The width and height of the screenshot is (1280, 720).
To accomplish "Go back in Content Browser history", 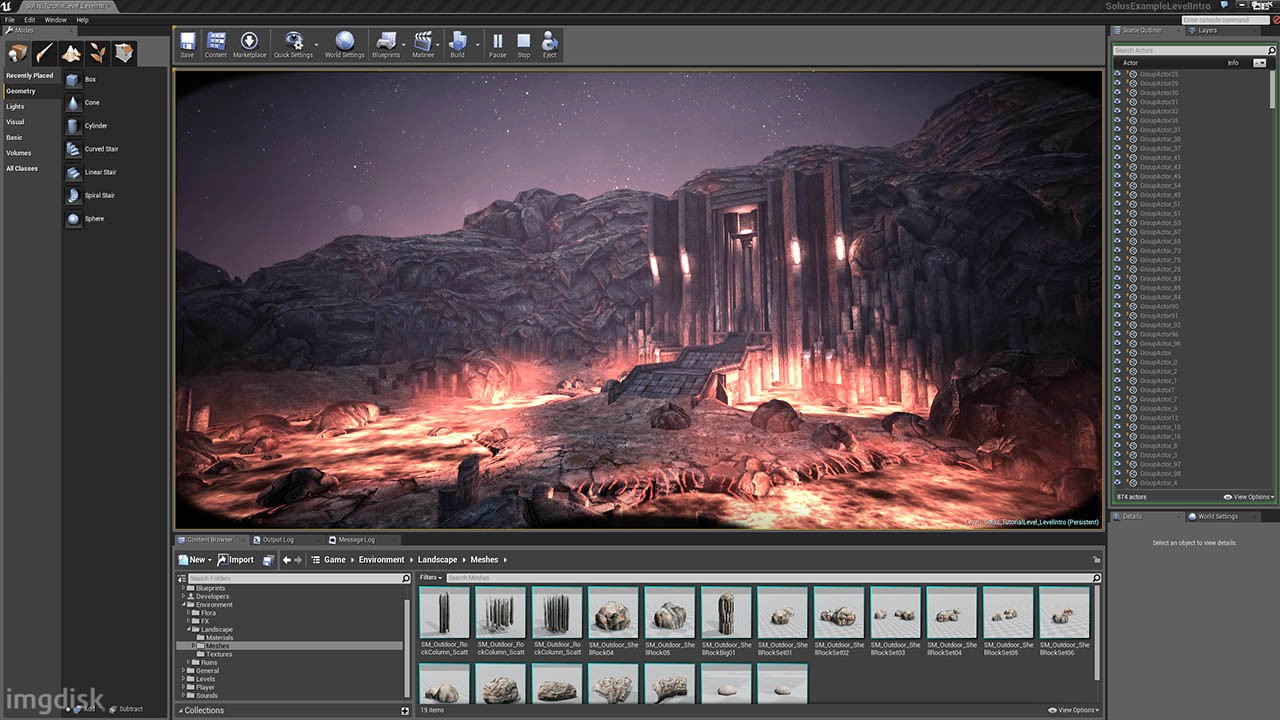I will click(287, 560).
